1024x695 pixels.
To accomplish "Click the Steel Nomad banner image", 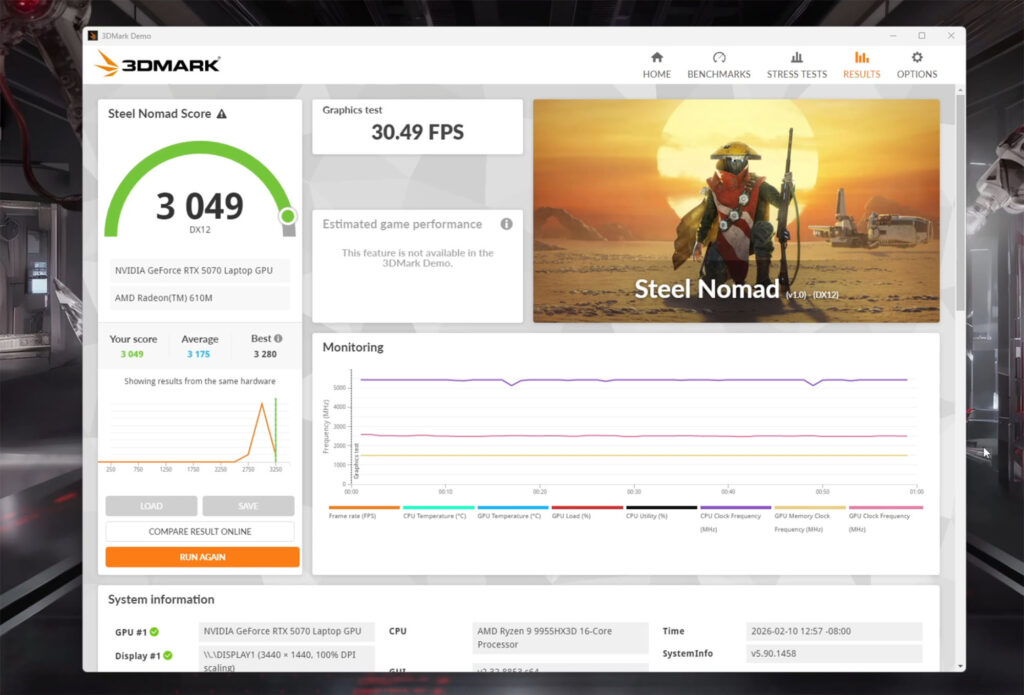I will click(x=736, y=210).
